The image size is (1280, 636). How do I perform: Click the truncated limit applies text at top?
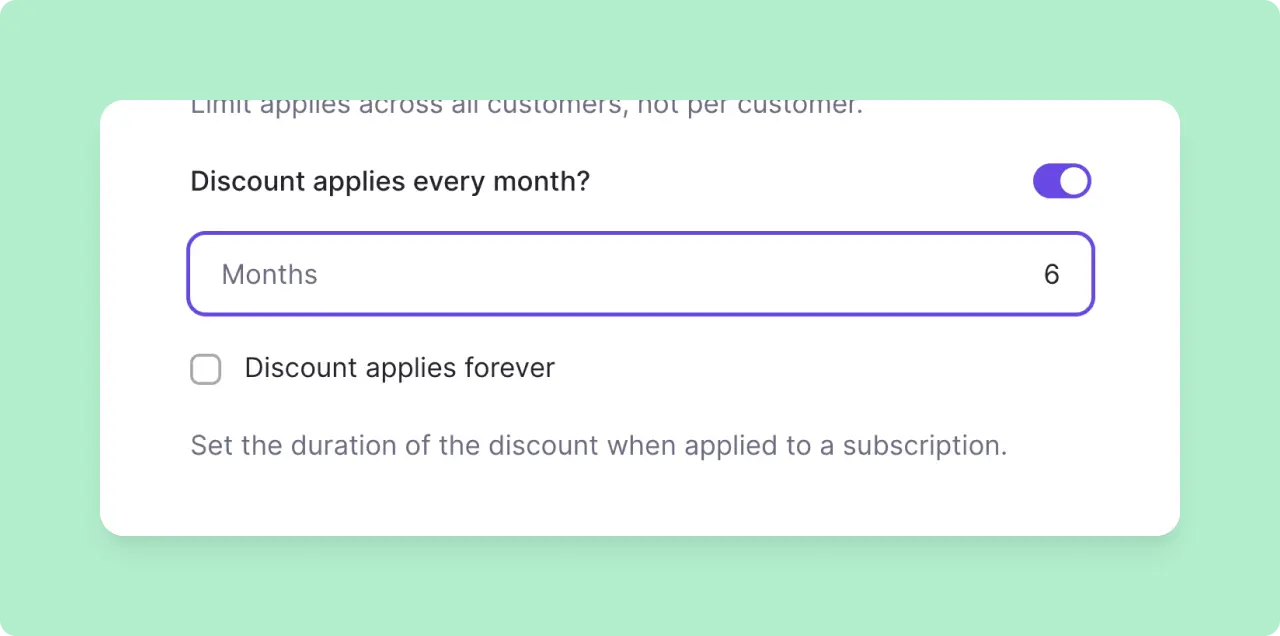pyautogui.click(x=526, y=105)
